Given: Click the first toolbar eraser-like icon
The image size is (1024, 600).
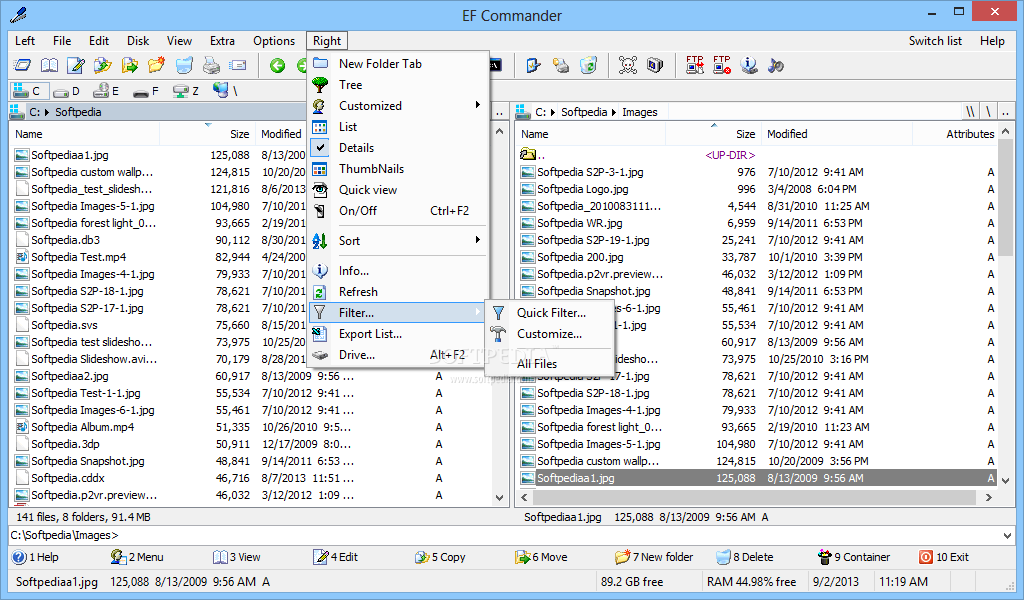Looking at the screenshot, I should 23,65.
